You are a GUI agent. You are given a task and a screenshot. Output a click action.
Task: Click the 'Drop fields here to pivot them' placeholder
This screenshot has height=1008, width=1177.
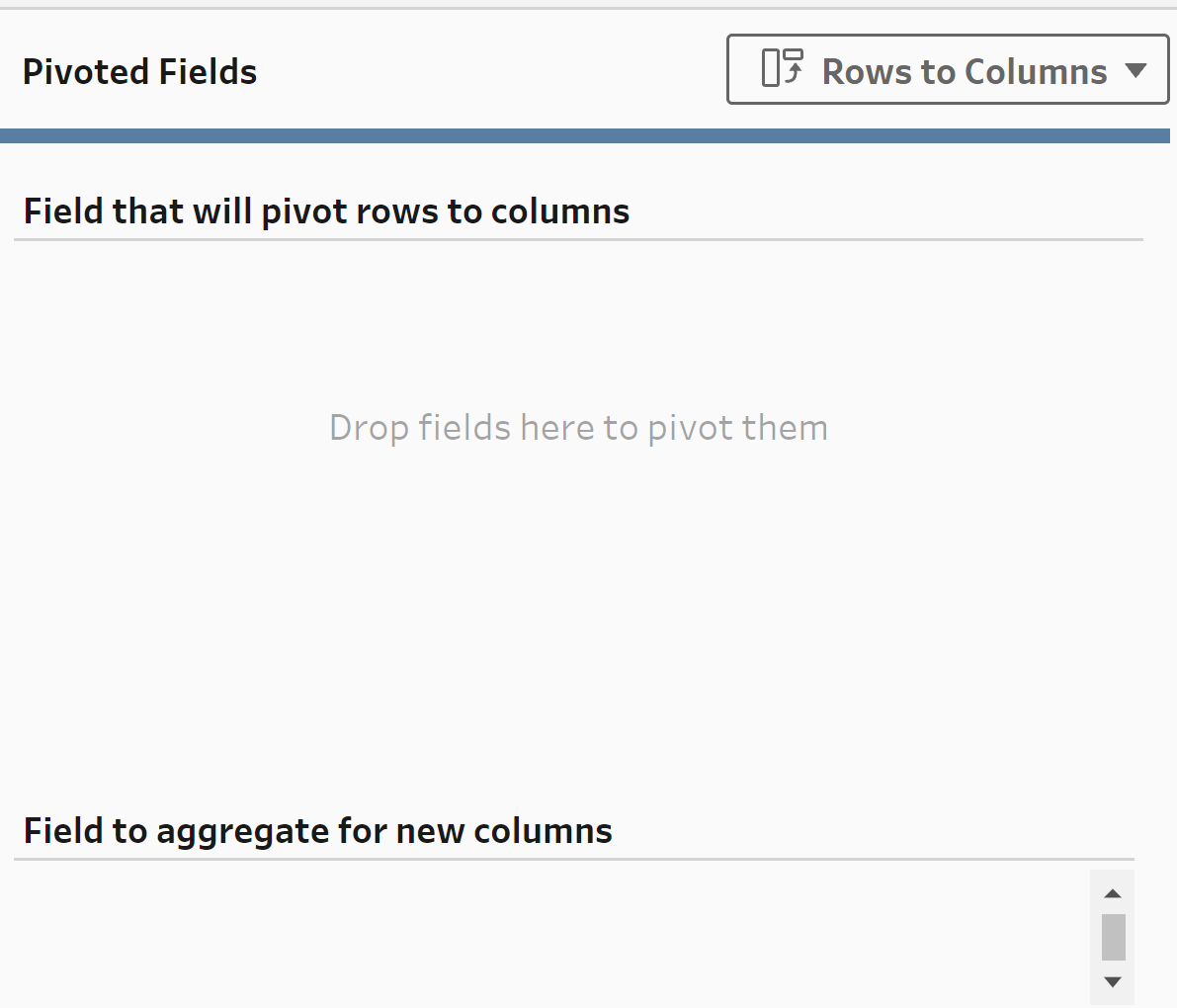(x=578, y=428)
